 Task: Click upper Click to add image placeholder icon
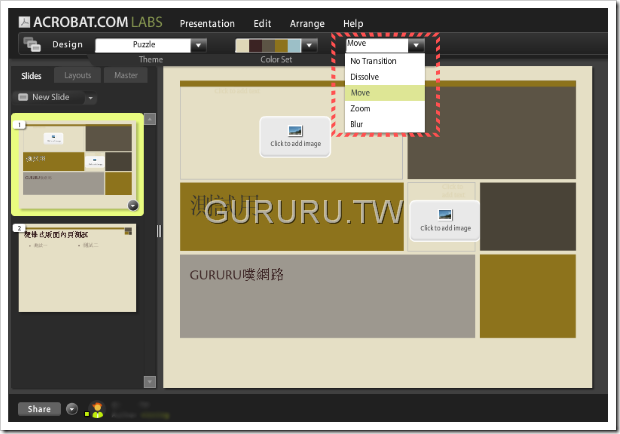(295, 131)
